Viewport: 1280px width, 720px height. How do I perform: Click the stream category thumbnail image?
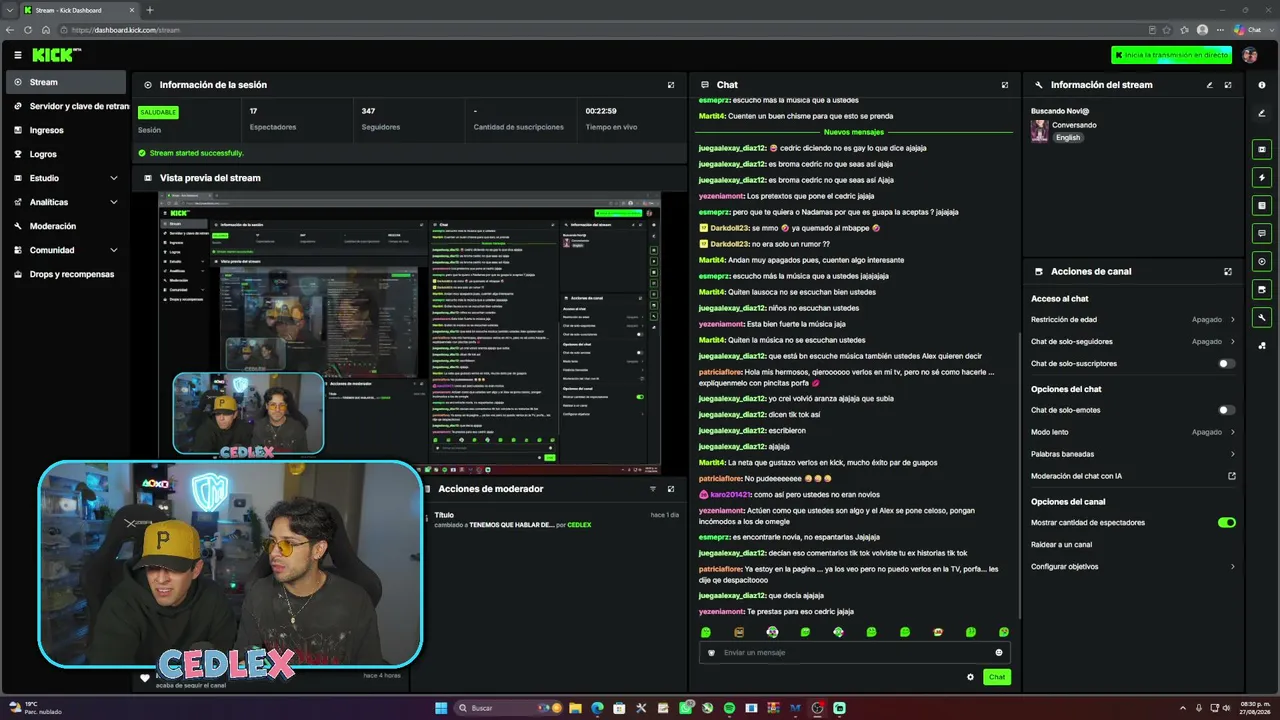(1040, 131)
